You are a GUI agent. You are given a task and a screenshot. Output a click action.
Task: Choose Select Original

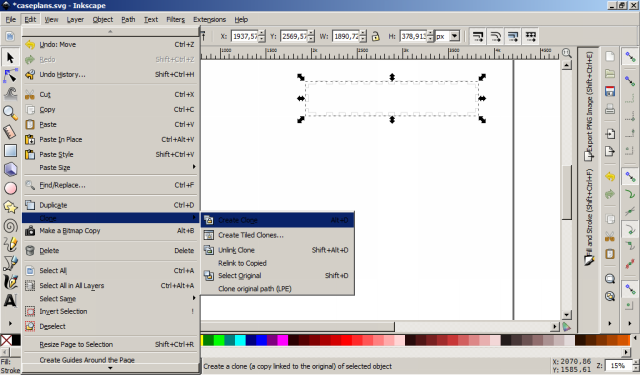pyautogui.click(x=278, y=275)
